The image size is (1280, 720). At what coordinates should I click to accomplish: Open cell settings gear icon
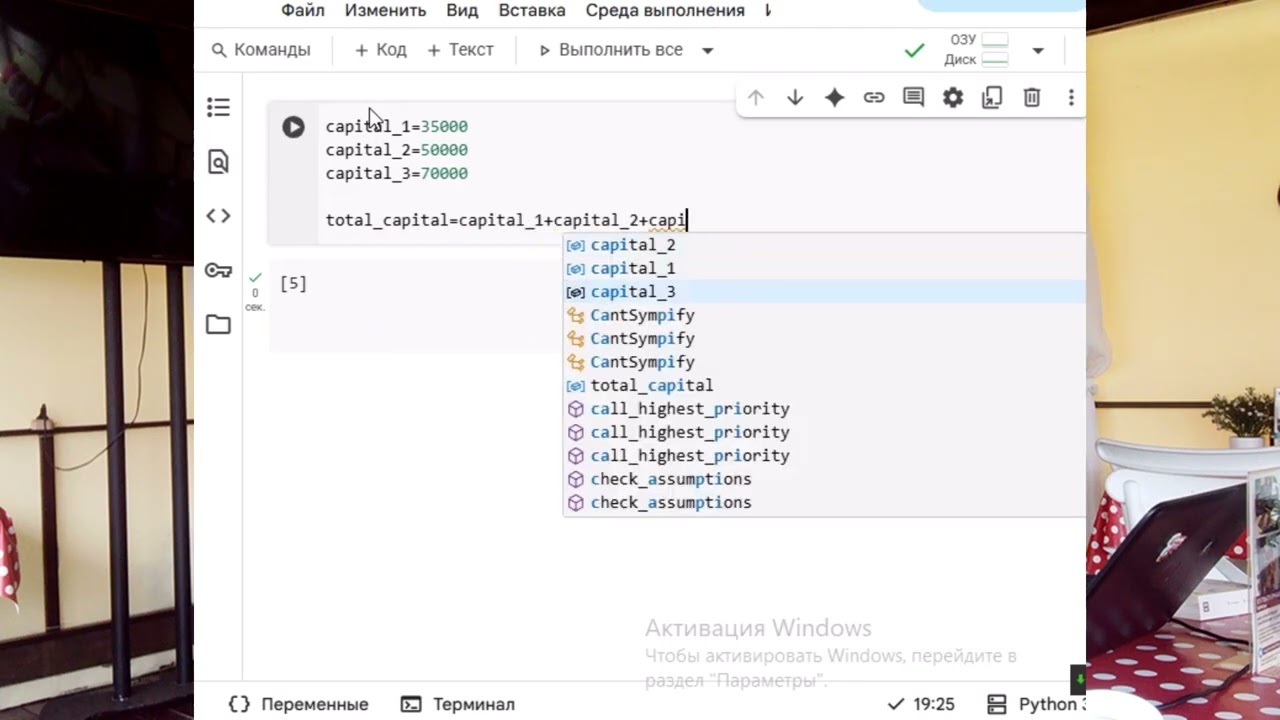coord(953,97)
